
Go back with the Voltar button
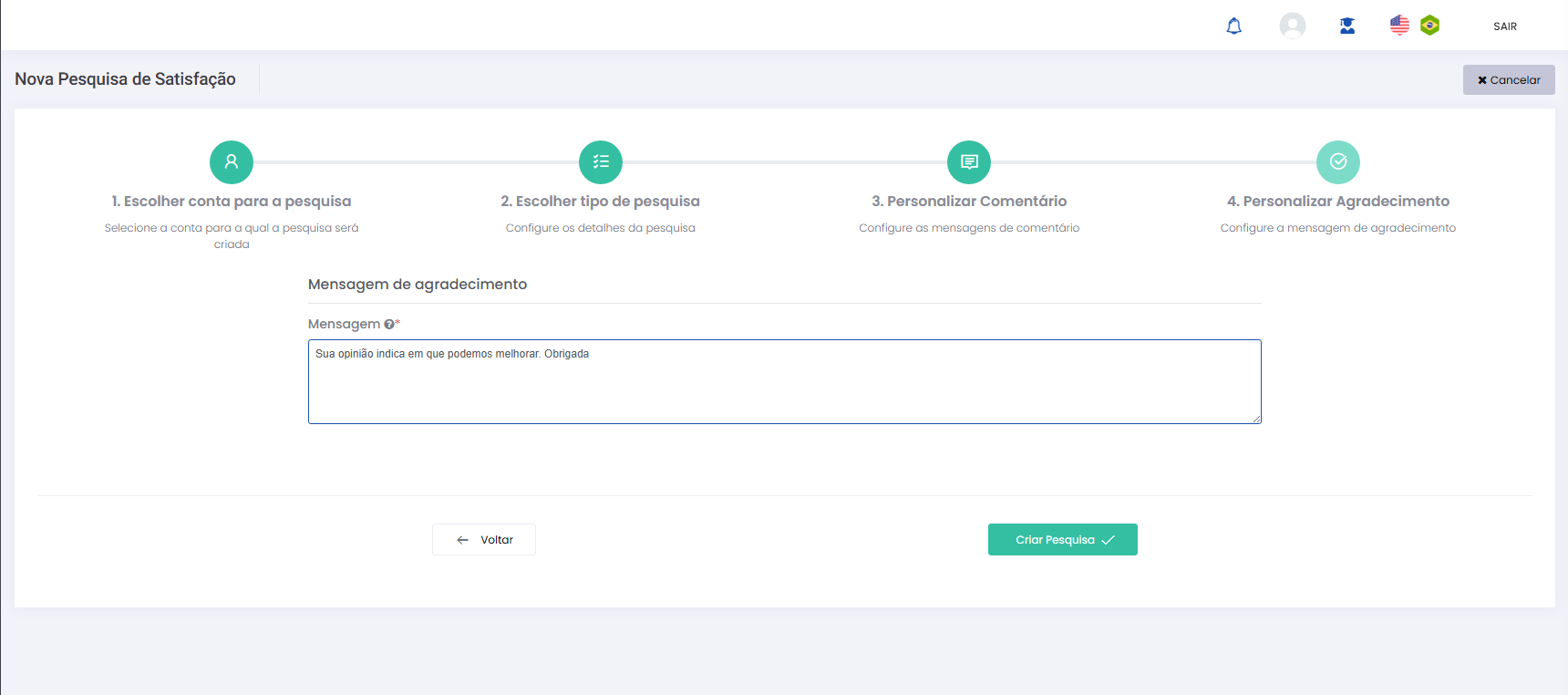(x=484, y=540)
